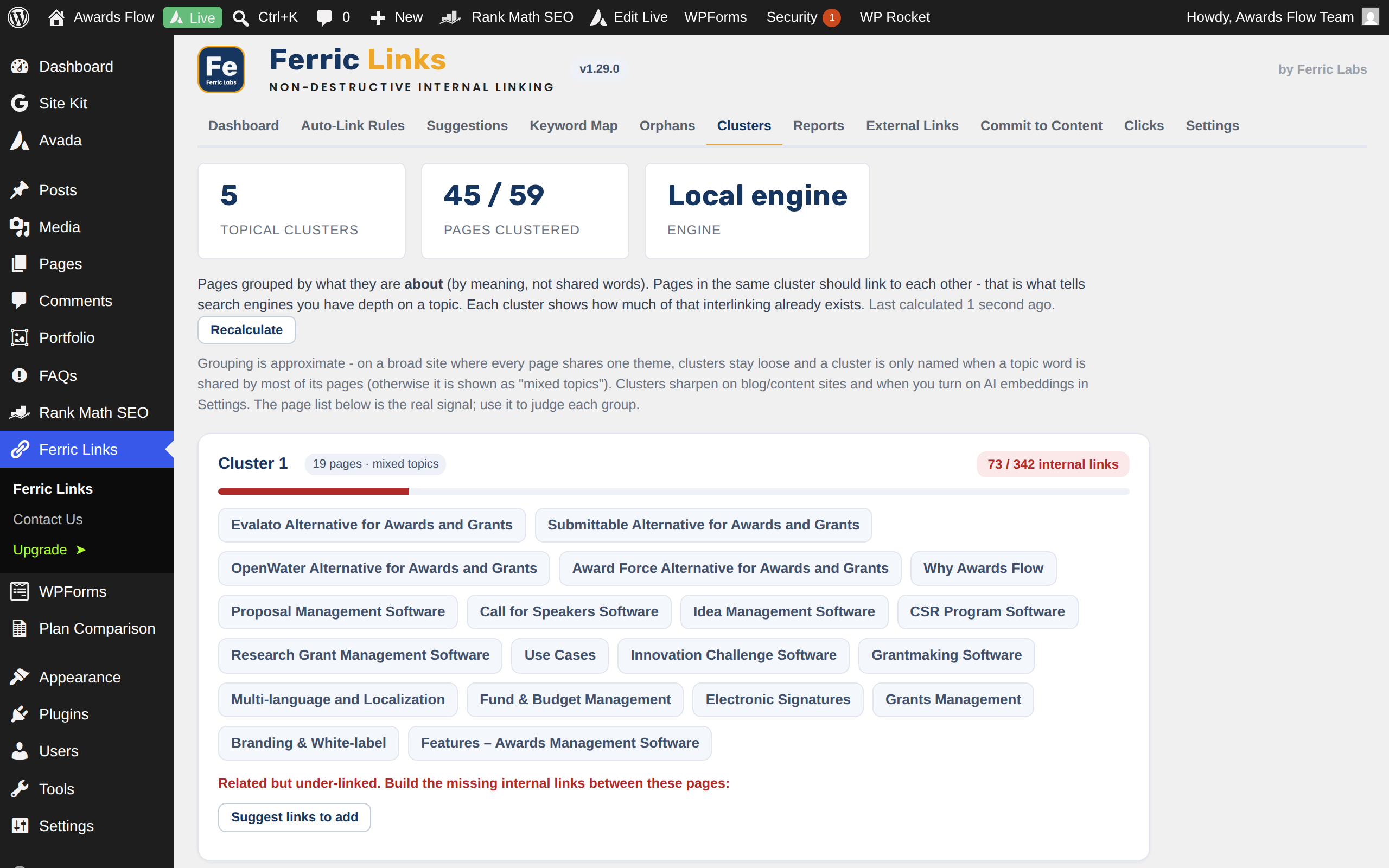Click the by Ferric Labs text
1389x868 pixels.
1322,69
